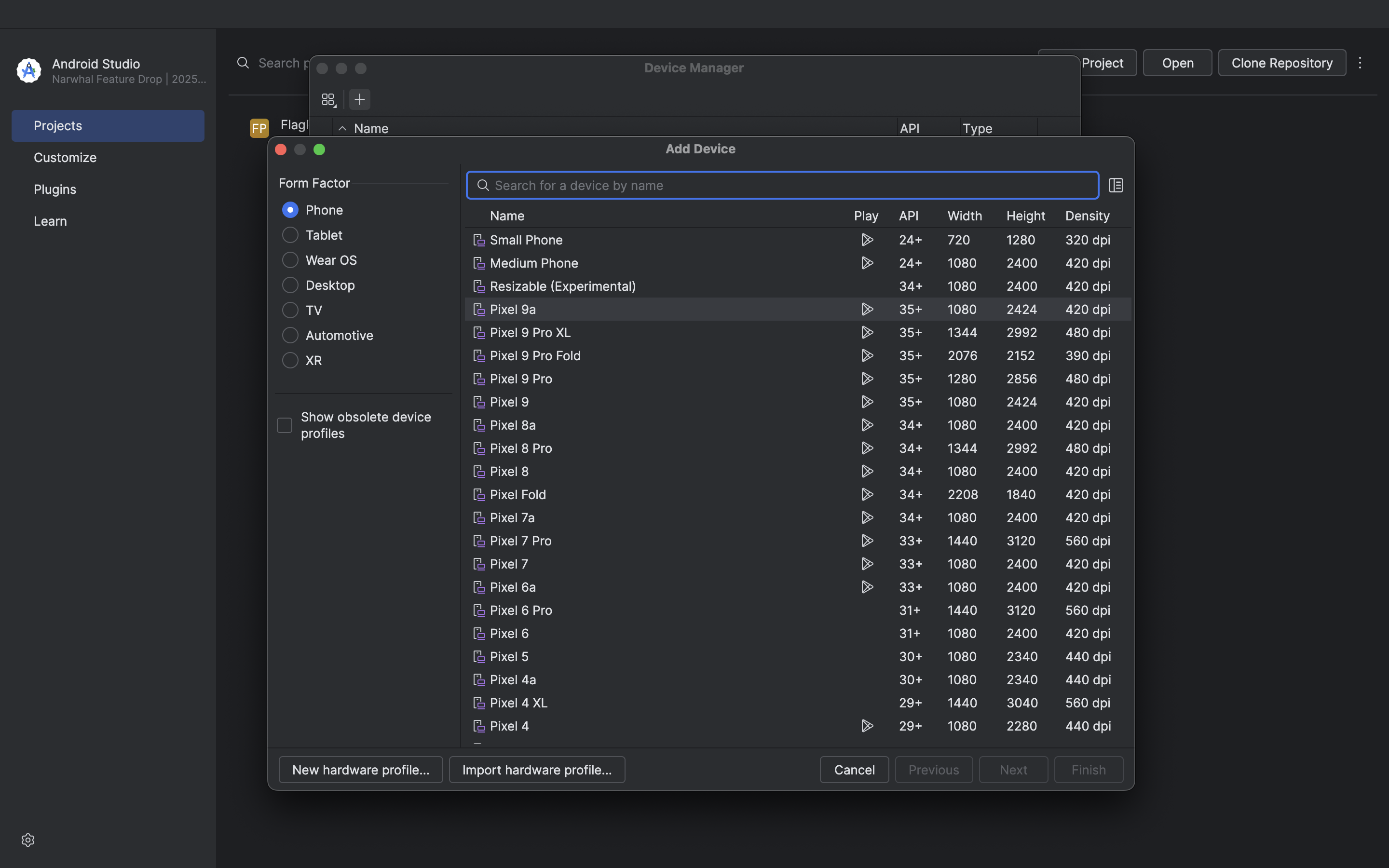Viewport: 1389px width, 868px height.
Task: Click the Play Store icon for Pixel Fold
Action: pos(867,494)
